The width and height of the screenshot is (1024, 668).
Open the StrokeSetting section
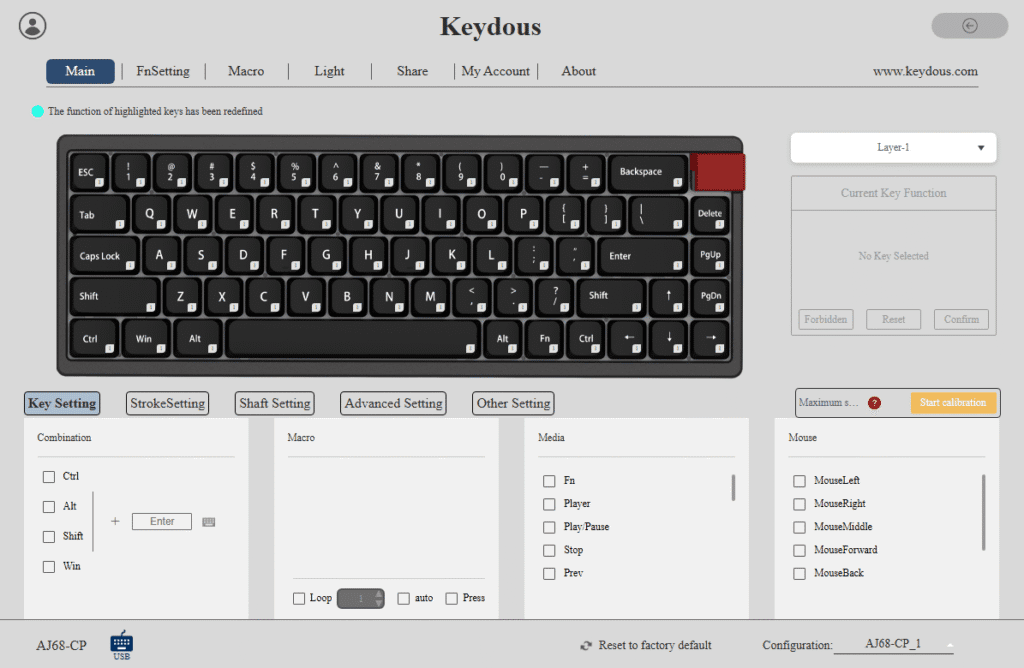(168, 404)
